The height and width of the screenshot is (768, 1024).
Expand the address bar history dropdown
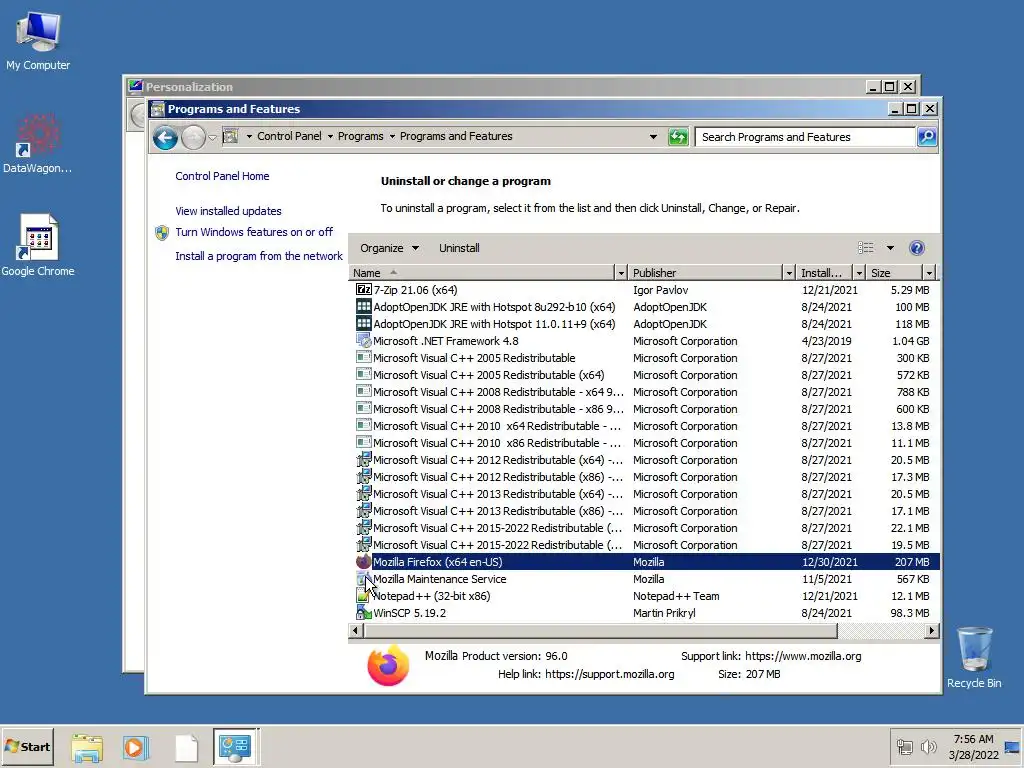click(x=653, y=136)
